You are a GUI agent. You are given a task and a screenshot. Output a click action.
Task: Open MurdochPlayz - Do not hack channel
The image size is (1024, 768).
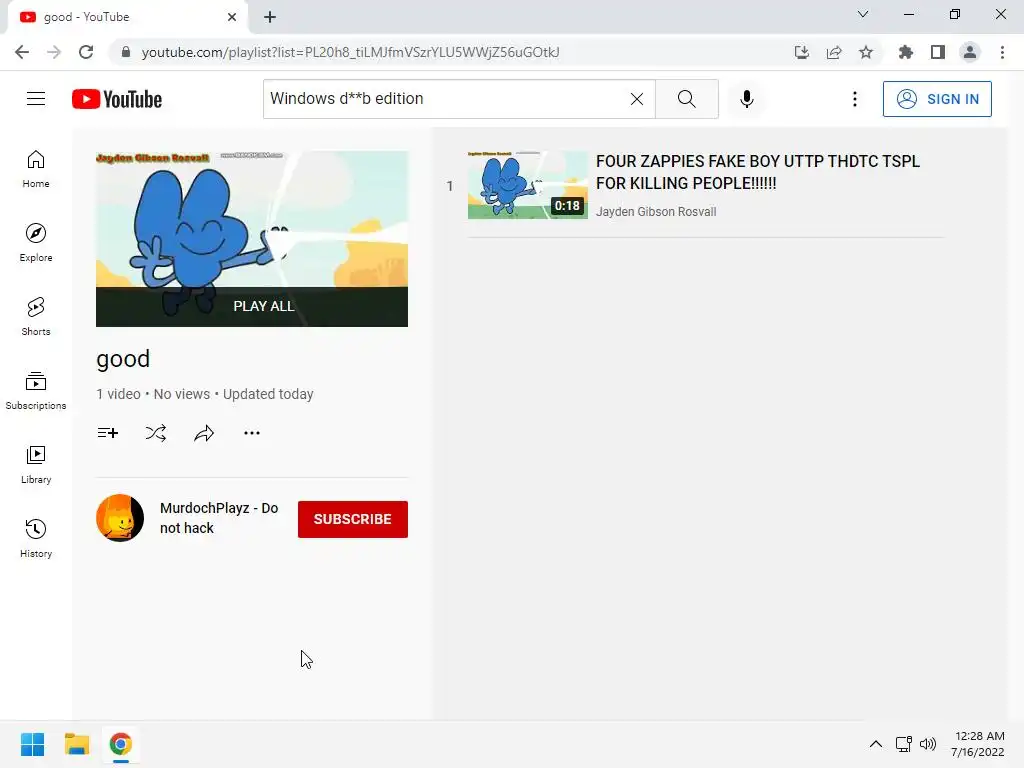coord(219,518)
